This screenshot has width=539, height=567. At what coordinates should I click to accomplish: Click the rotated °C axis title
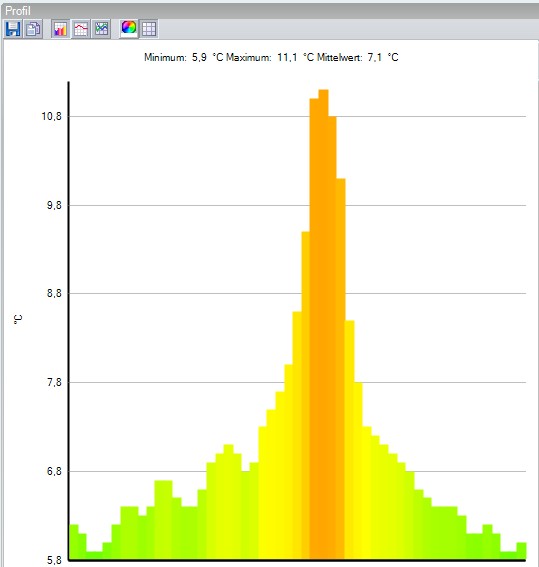[x=17, y=319]
